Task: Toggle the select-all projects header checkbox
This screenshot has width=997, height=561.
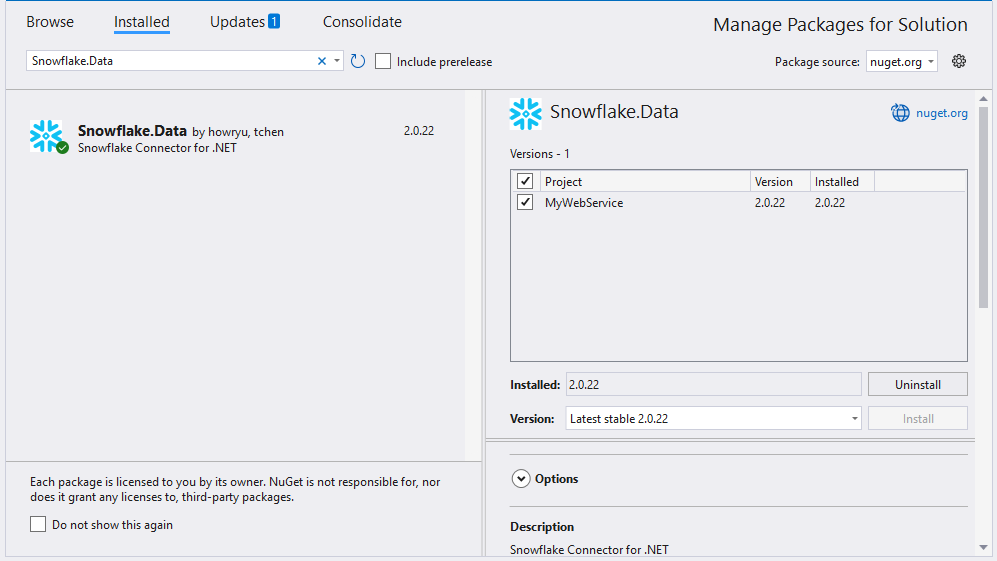Action: tap(525, 181)
